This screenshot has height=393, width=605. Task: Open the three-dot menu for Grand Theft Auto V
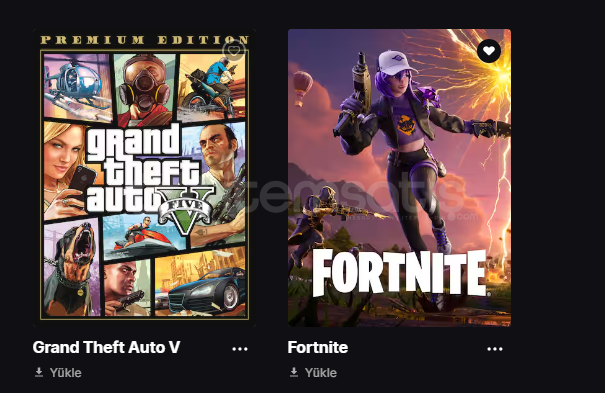click(240, 349)
